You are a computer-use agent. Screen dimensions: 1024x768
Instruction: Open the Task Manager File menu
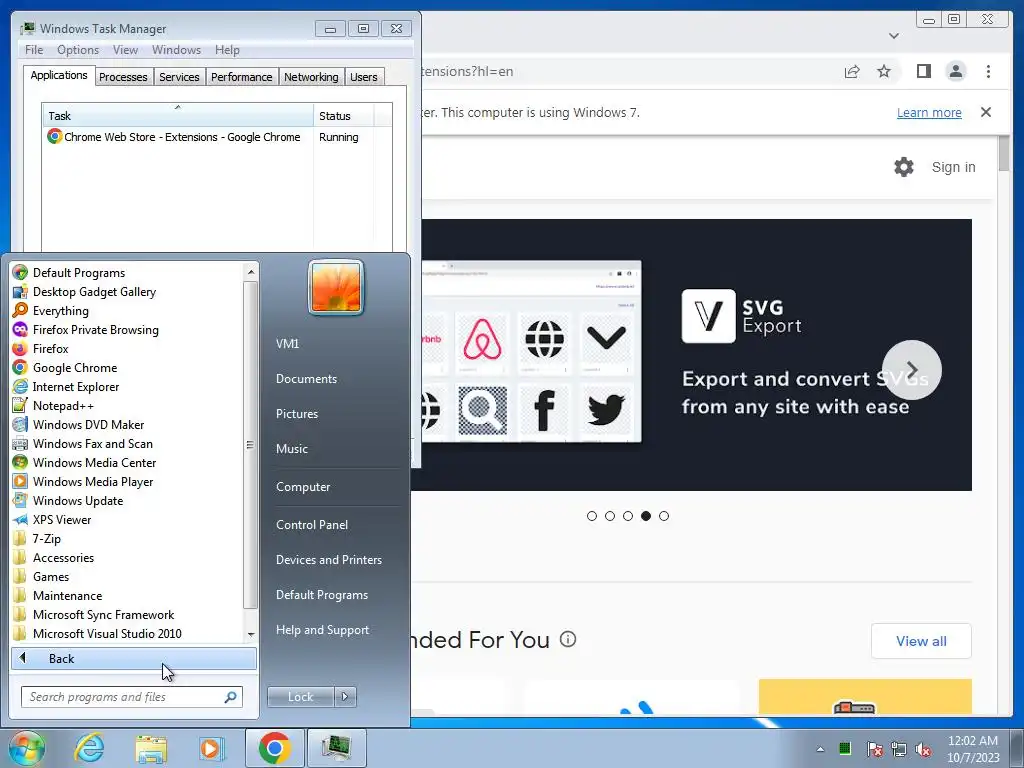point(34,50)
